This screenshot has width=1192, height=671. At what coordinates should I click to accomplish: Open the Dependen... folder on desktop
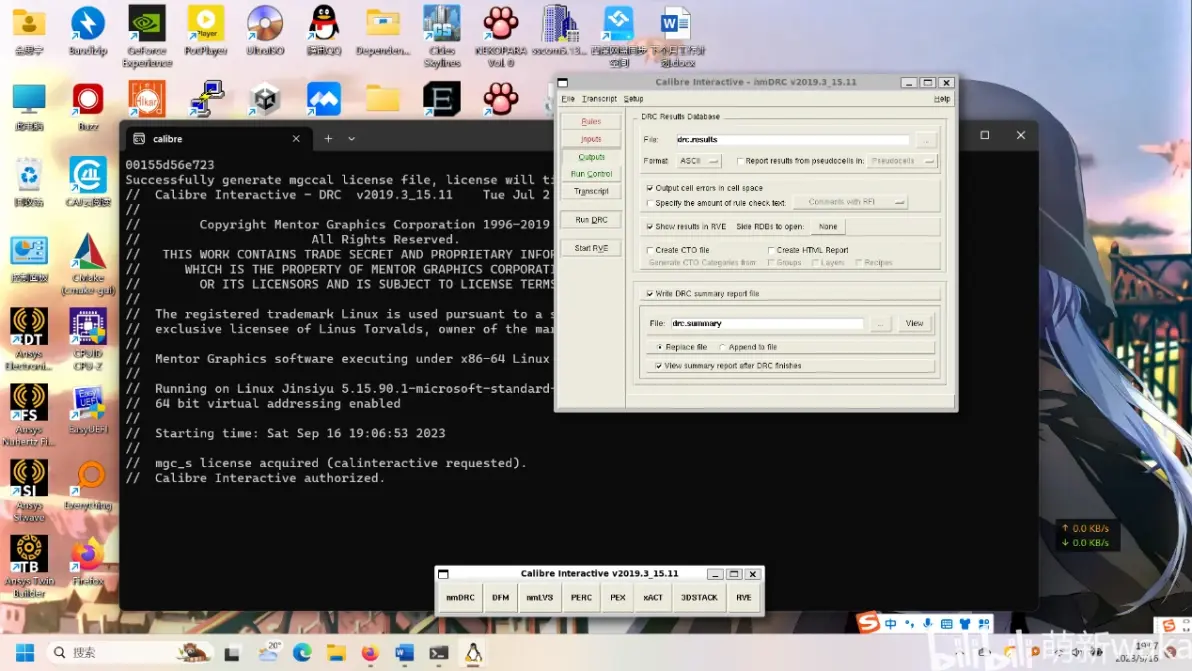382,30
